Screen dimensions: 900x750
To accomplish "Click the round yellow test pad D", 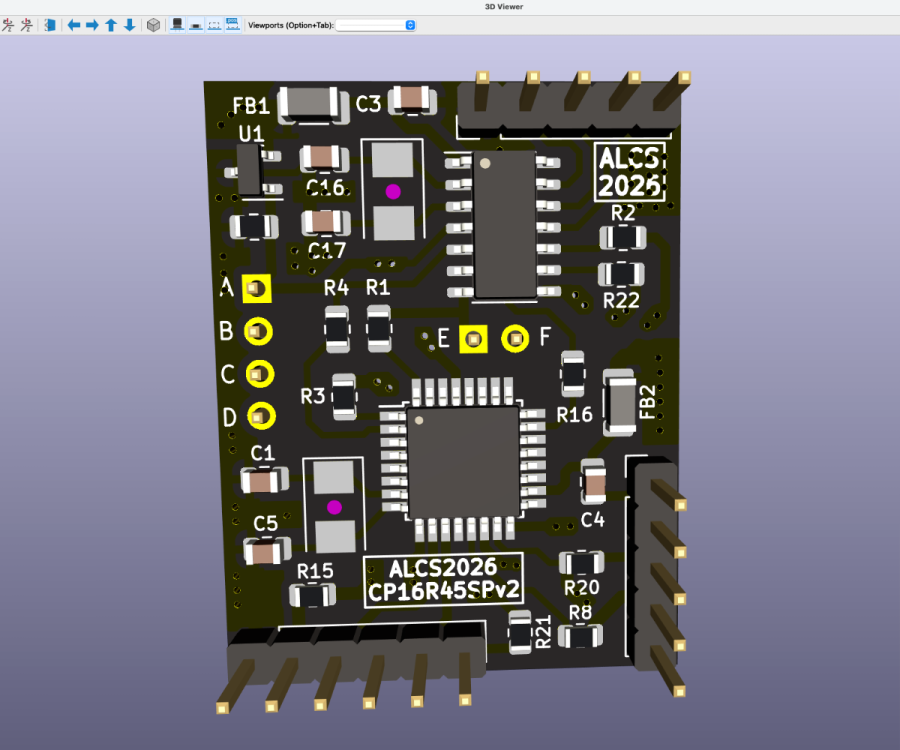I will [261, 416].
